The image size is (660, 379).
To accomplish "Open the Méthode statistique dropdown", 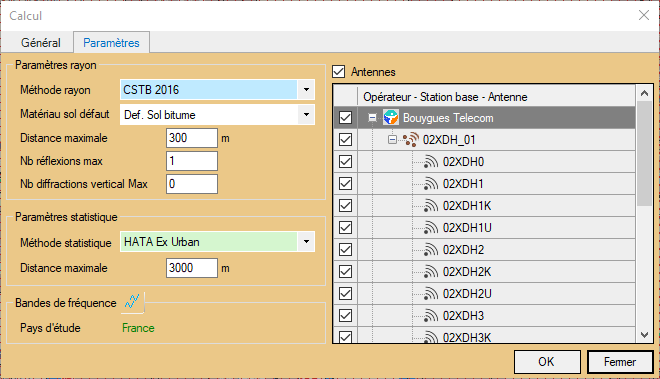I will click(306, 242).
